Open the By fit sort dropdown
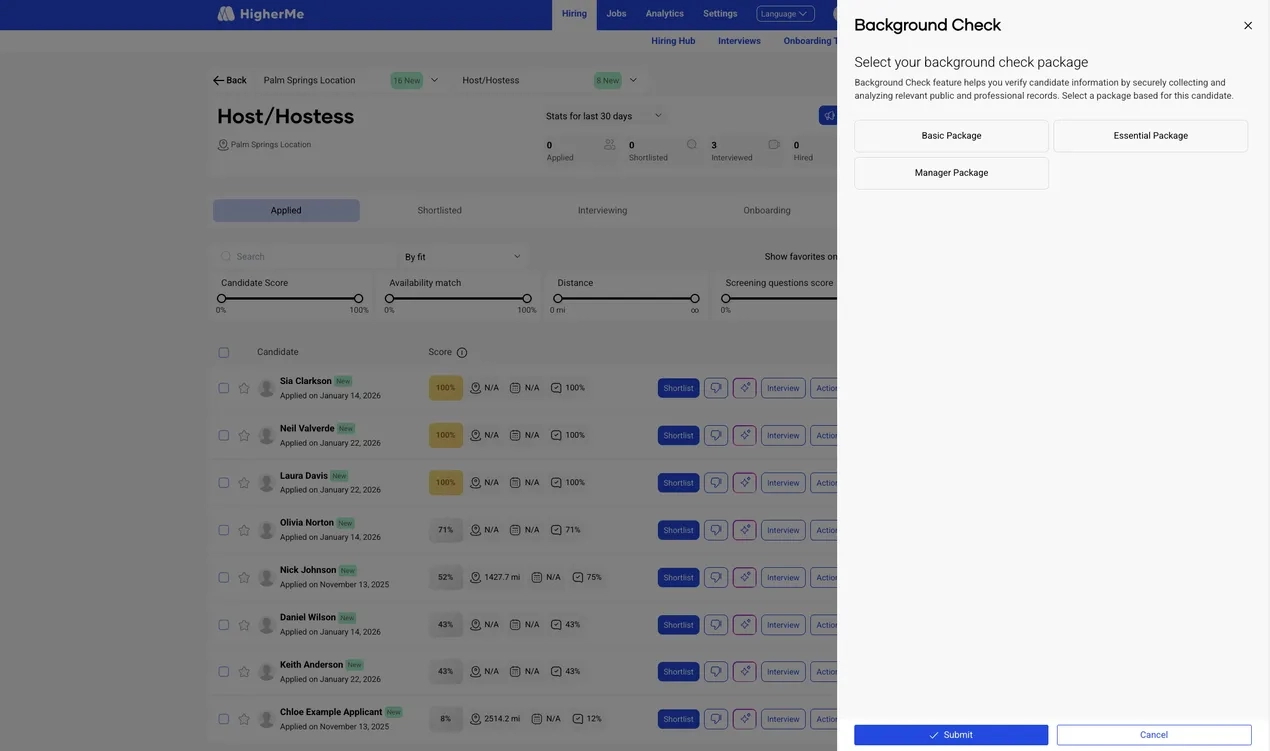This screenshot has width=1270, height=751. (463, 257)
